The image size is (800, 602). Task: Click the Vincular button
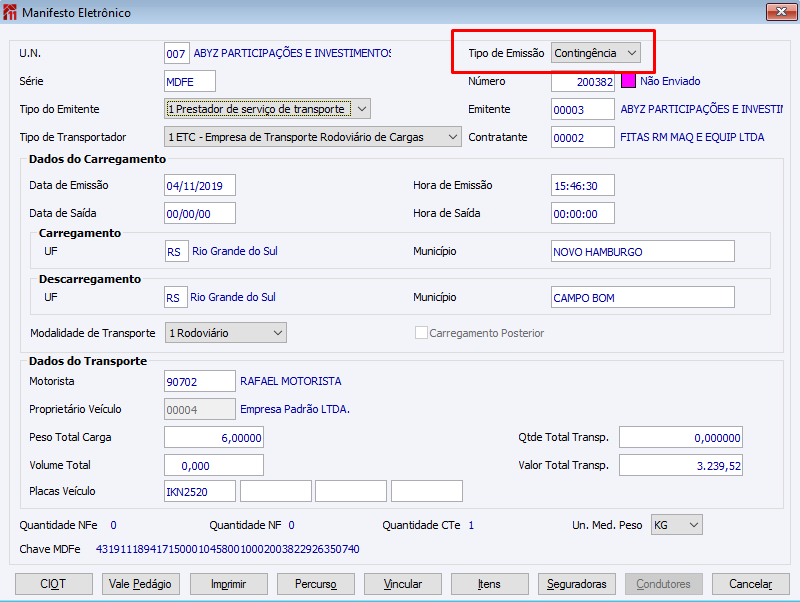(403, 584)
